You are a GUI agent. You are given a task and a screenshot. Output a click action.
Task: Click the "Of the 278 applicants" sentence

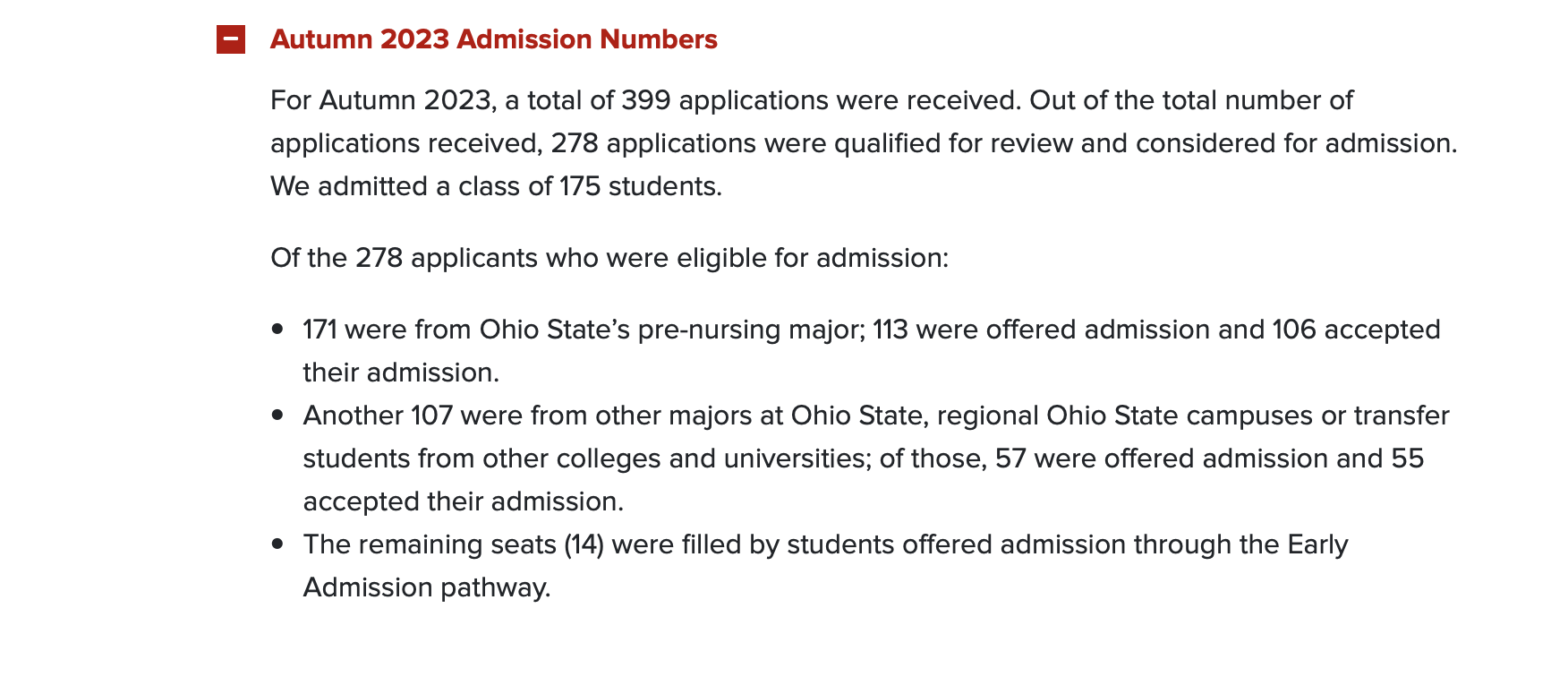click(609, 258)
